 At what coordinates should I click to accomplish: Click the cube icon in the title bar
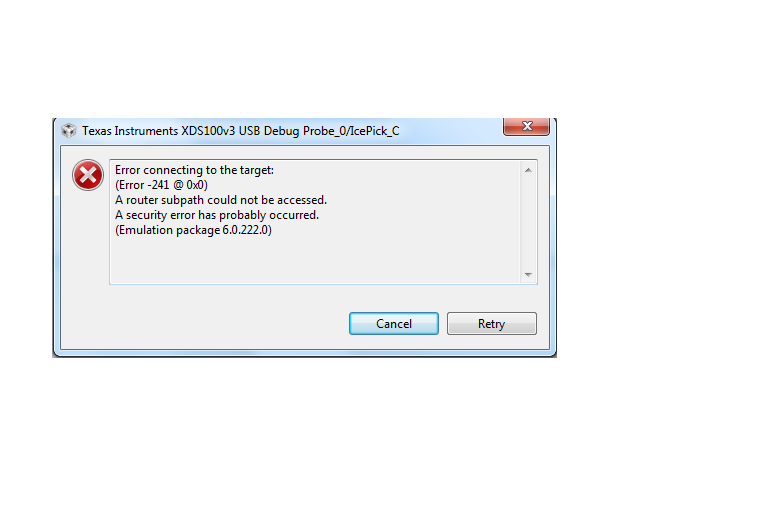(69, 131)
